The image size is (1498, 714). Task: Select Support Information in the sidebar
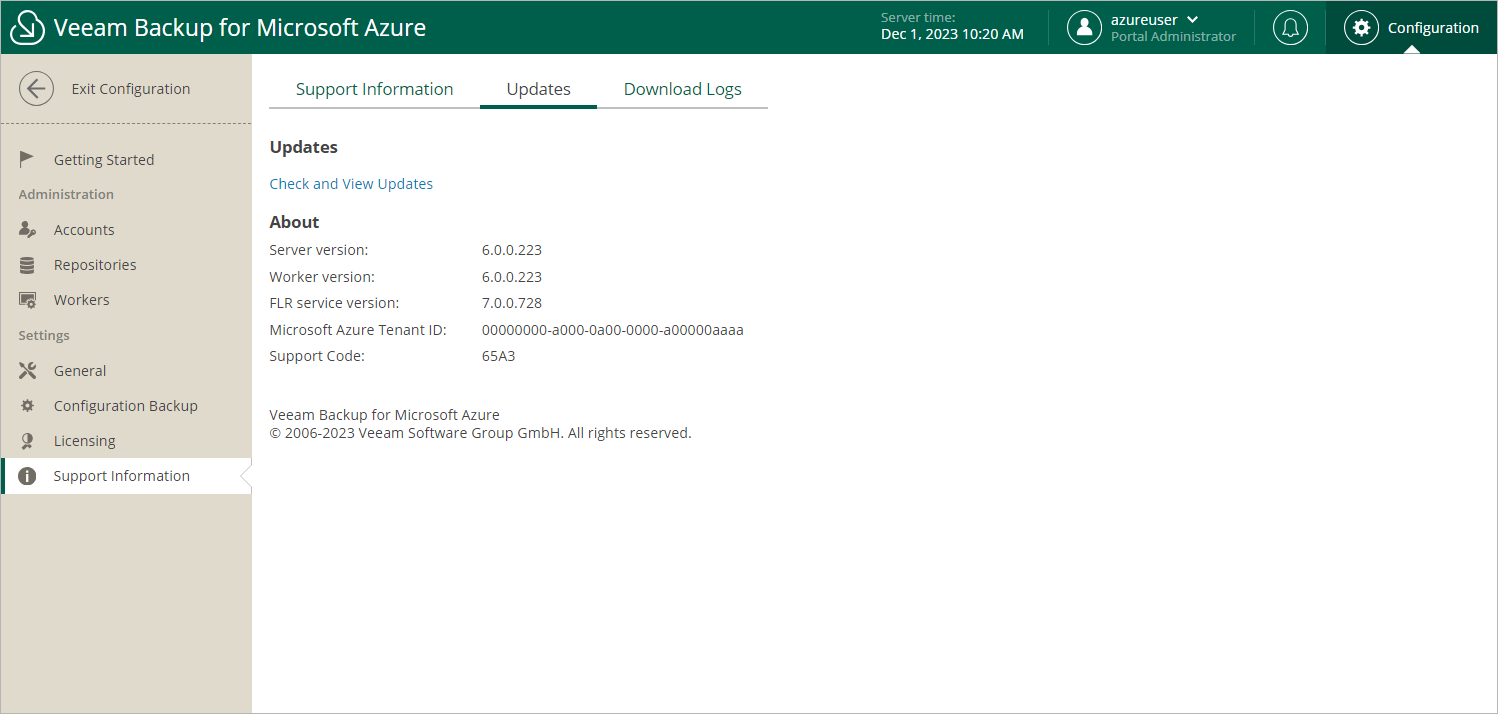click(126, 476)
